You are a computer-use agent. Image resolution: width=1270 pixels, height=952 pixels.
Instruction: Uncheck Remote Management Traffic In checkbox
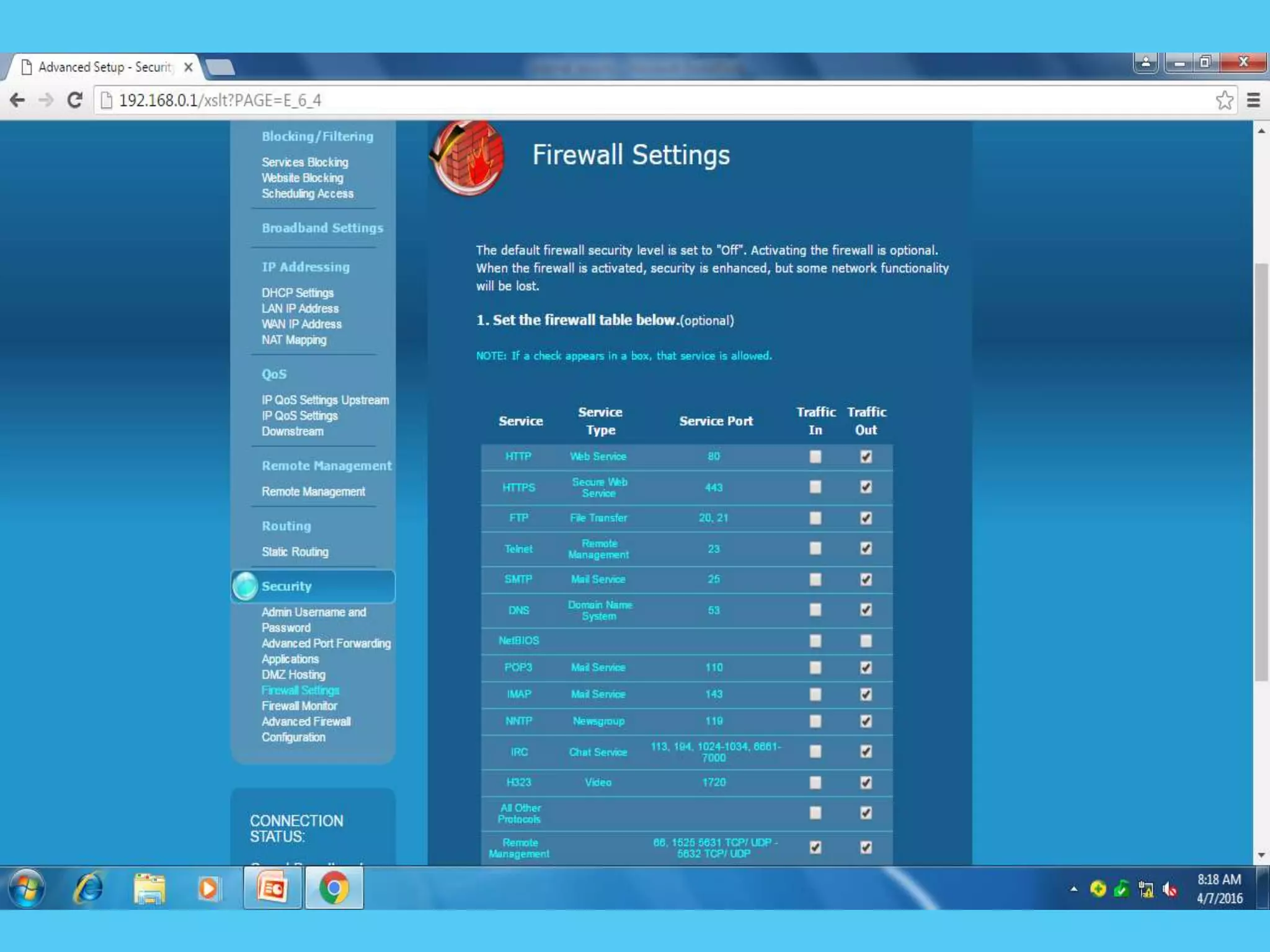[815, 847]
